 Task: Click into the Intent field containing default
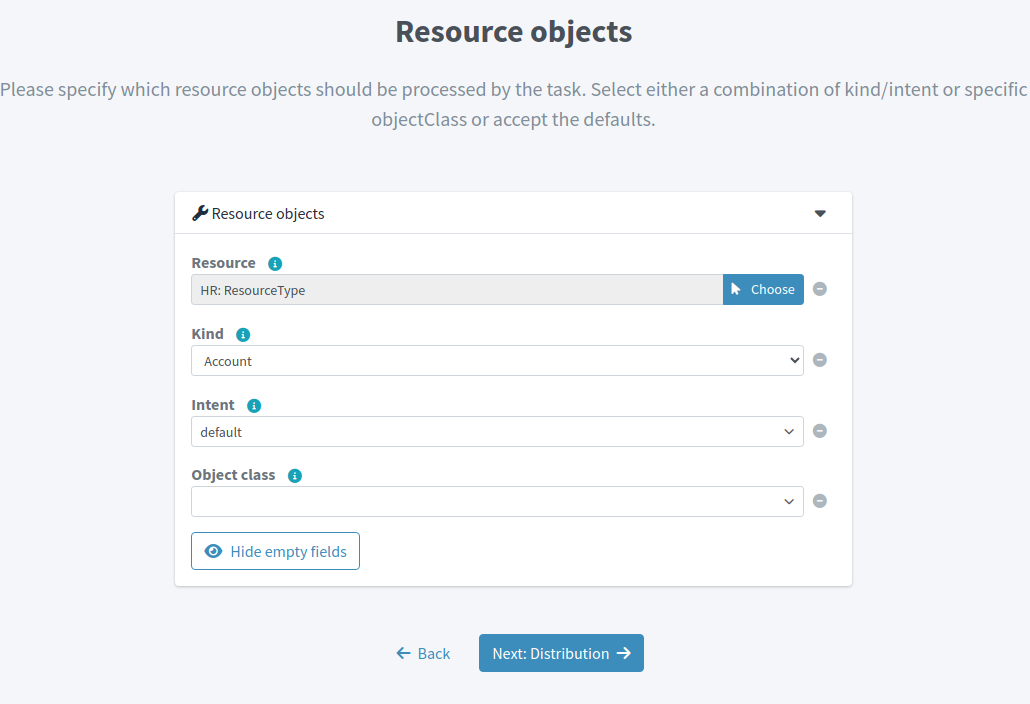480,432
